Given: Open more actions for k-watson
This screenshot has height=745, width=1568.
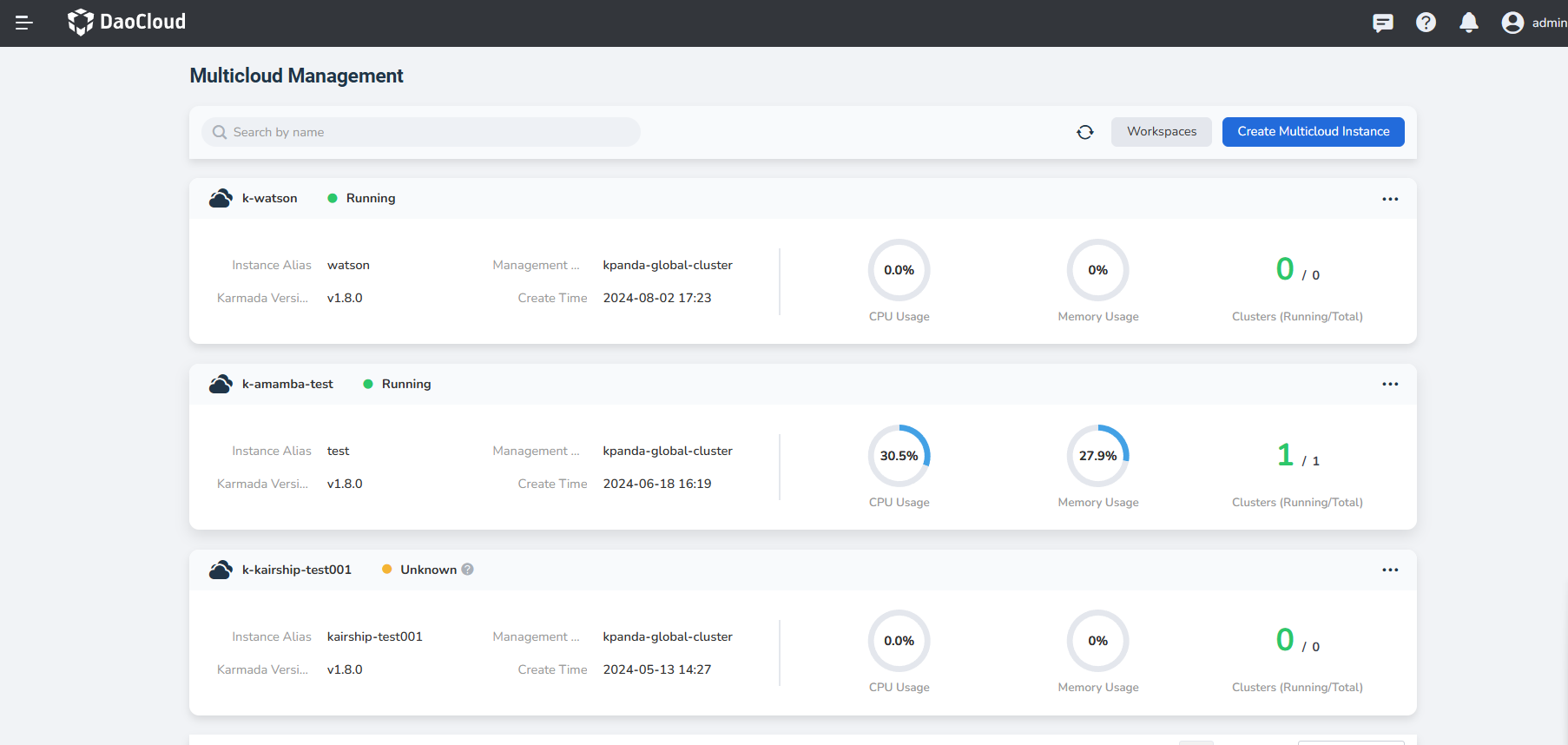Looking at the screenshot, I should pyautogui.click(x=1389, y=199).
